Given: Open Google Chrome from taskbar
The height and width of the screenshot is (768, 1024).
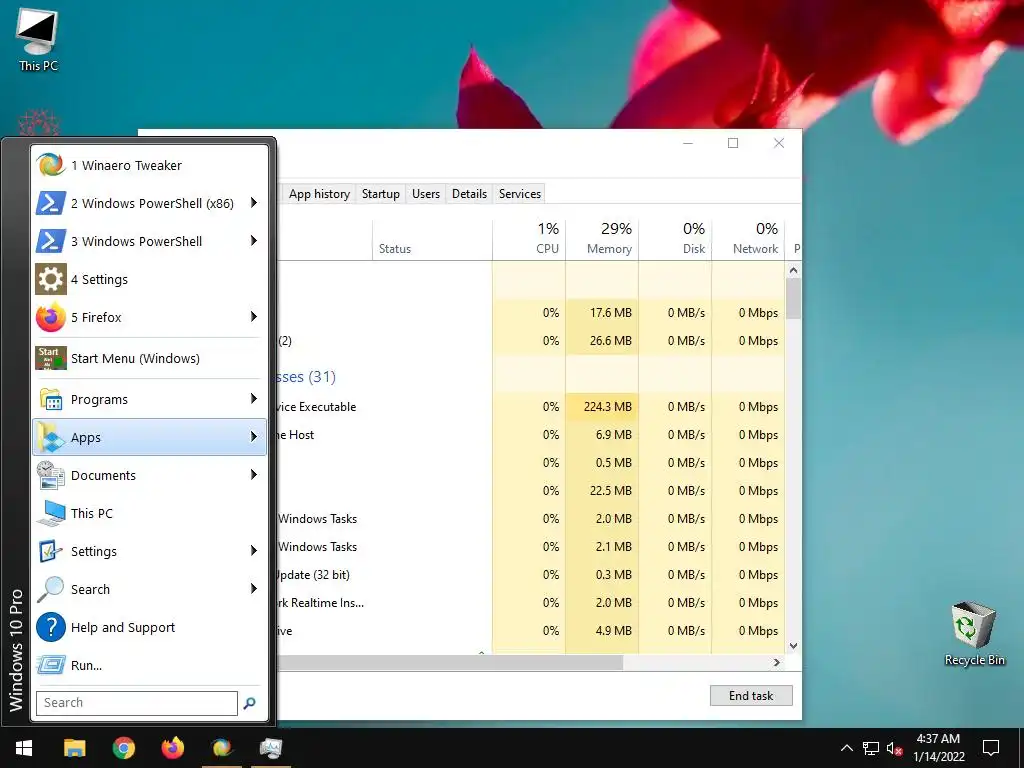Looking at the screenshot, I should (x=123, y=748).
